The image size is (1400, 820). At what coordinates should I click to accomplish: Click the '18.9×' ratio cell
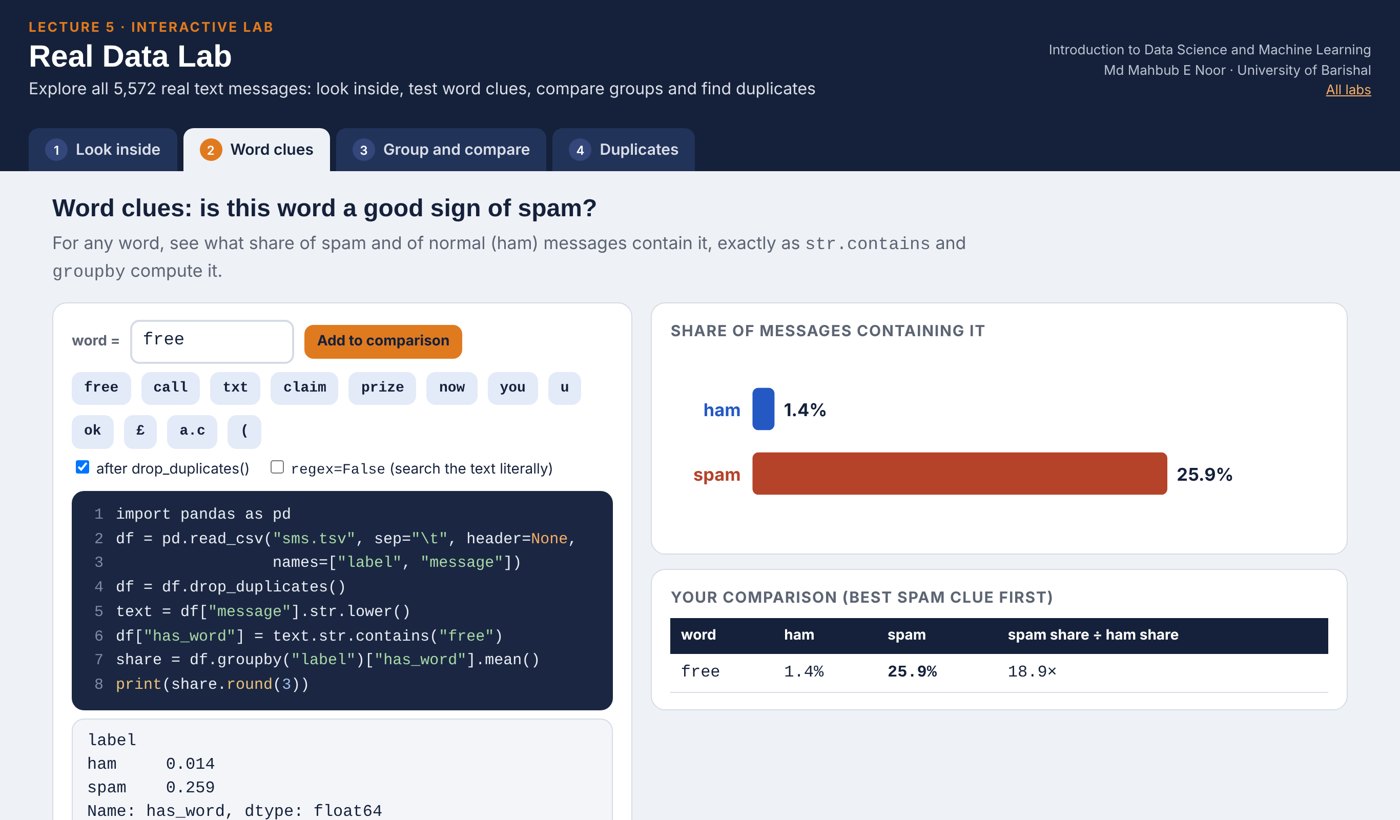click(x=1032, y=672)
